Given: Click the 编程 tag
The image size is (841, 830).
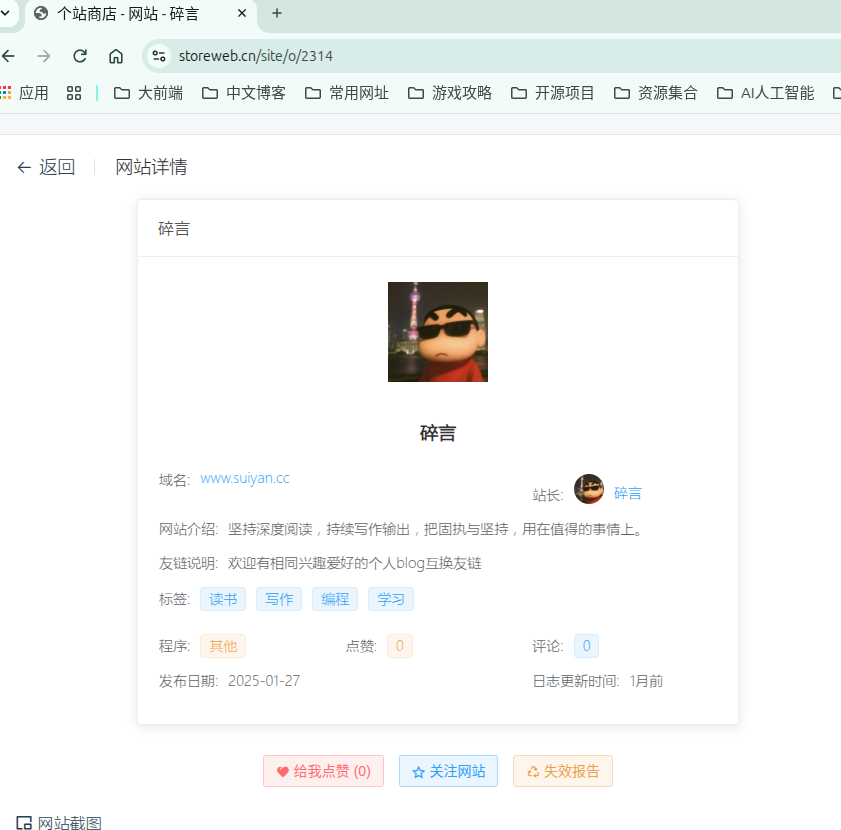Looking at the screenshot, I should 335,599.
